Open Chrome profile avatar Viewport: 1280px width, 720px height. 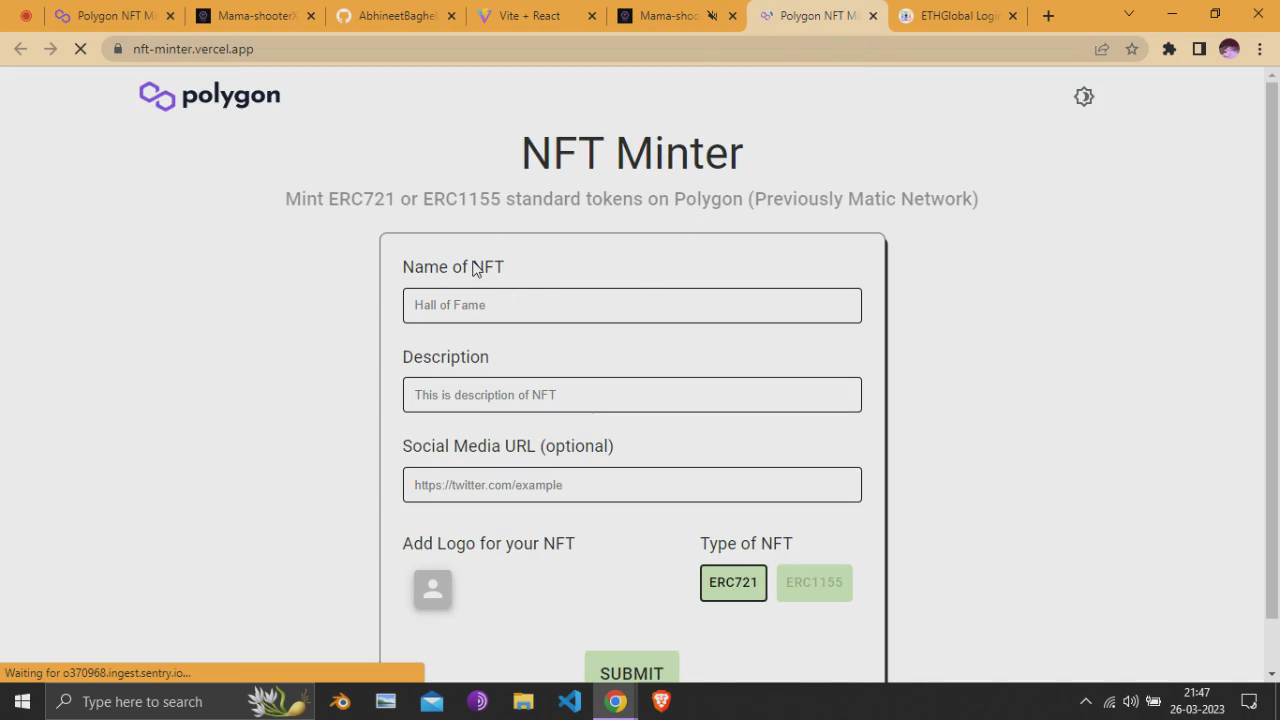coord(1229,49)
